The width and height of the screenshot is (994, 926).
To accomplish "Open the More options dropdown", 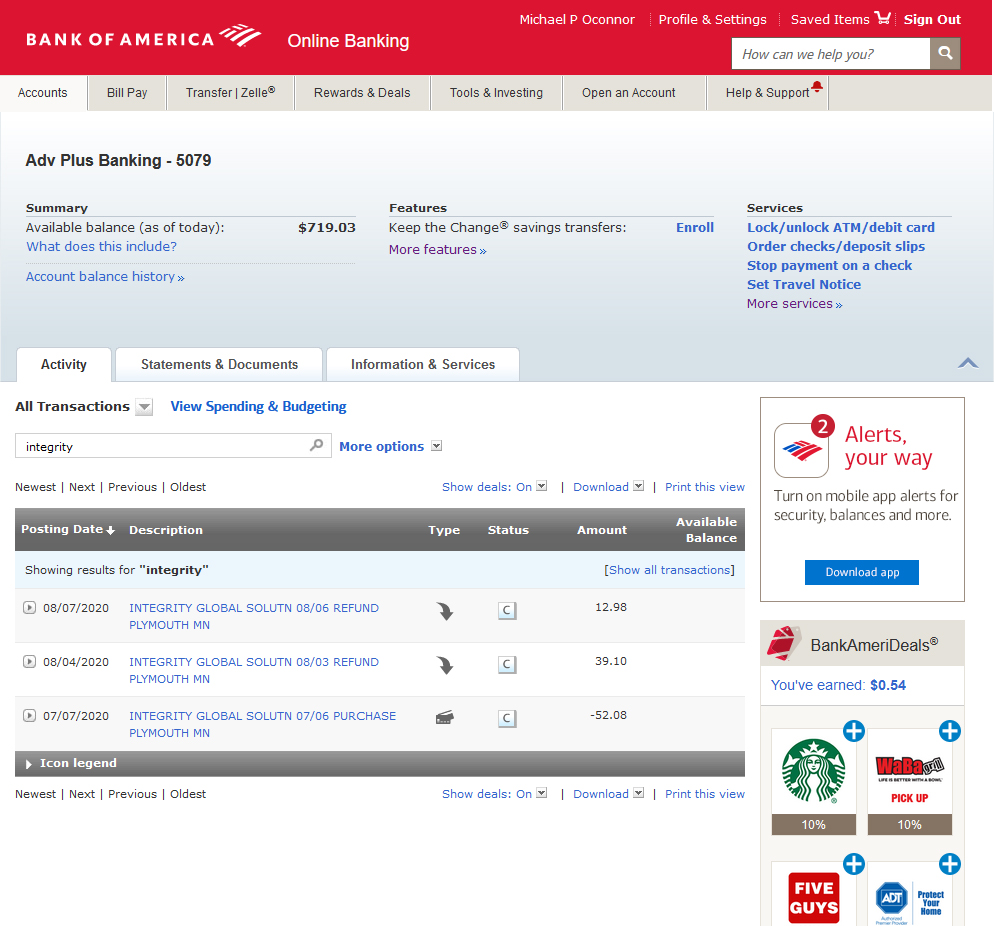I will (436, 446).
